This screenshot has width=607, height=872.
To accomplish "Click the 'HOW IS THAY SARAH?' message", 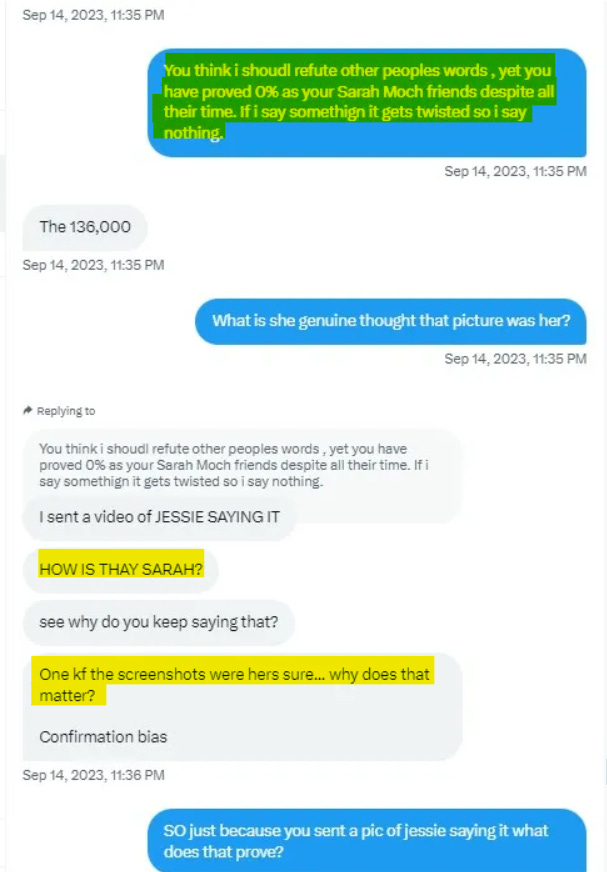I will tap(121, 569).
